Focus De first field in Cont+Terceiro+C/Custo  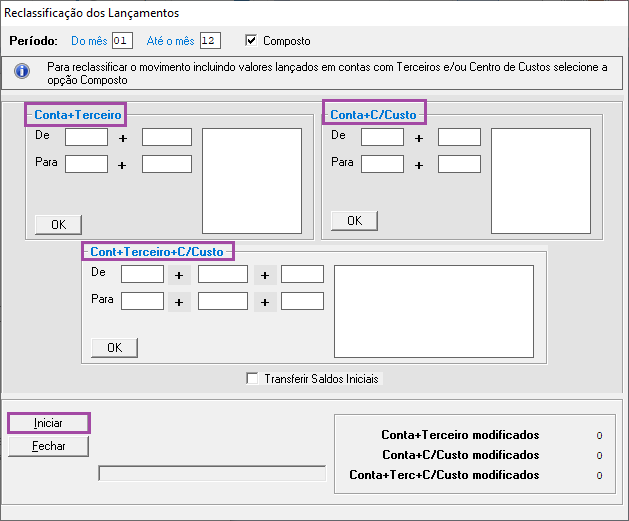click(x=142, y=274)
